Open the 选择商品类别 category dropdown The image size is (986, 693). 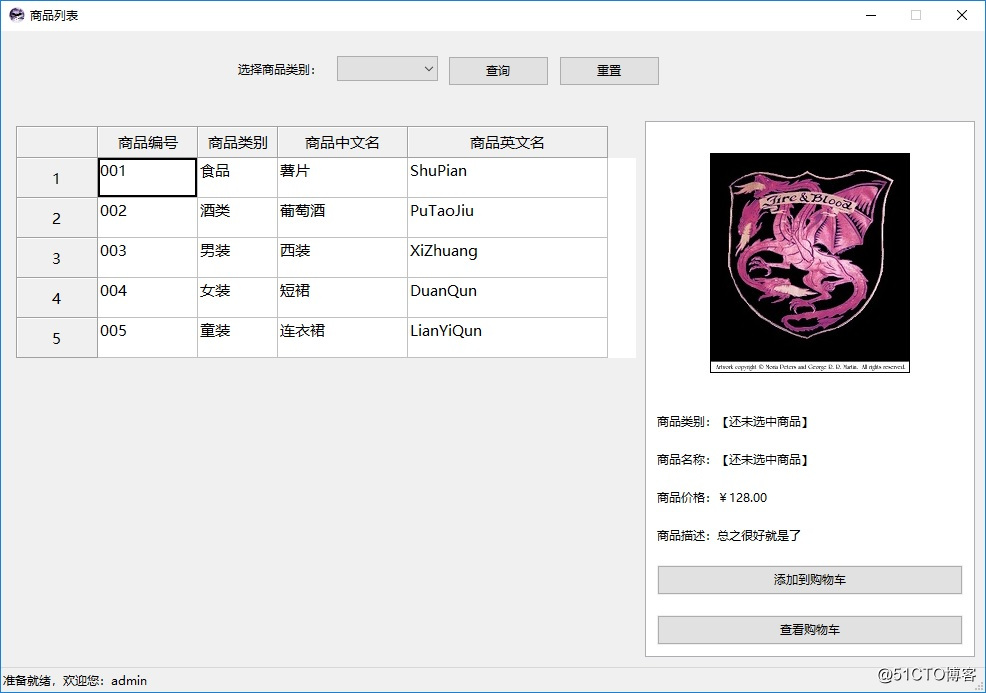point(387,69)
